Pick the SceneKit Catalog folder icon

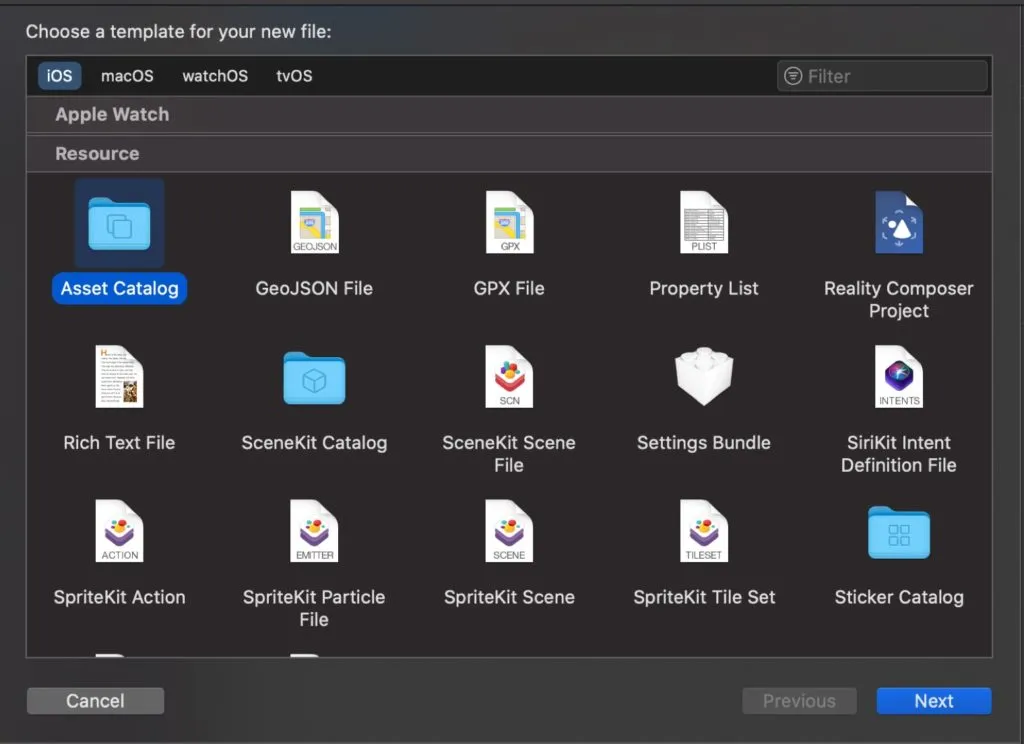pyautogui.click(x=314, y=377)
